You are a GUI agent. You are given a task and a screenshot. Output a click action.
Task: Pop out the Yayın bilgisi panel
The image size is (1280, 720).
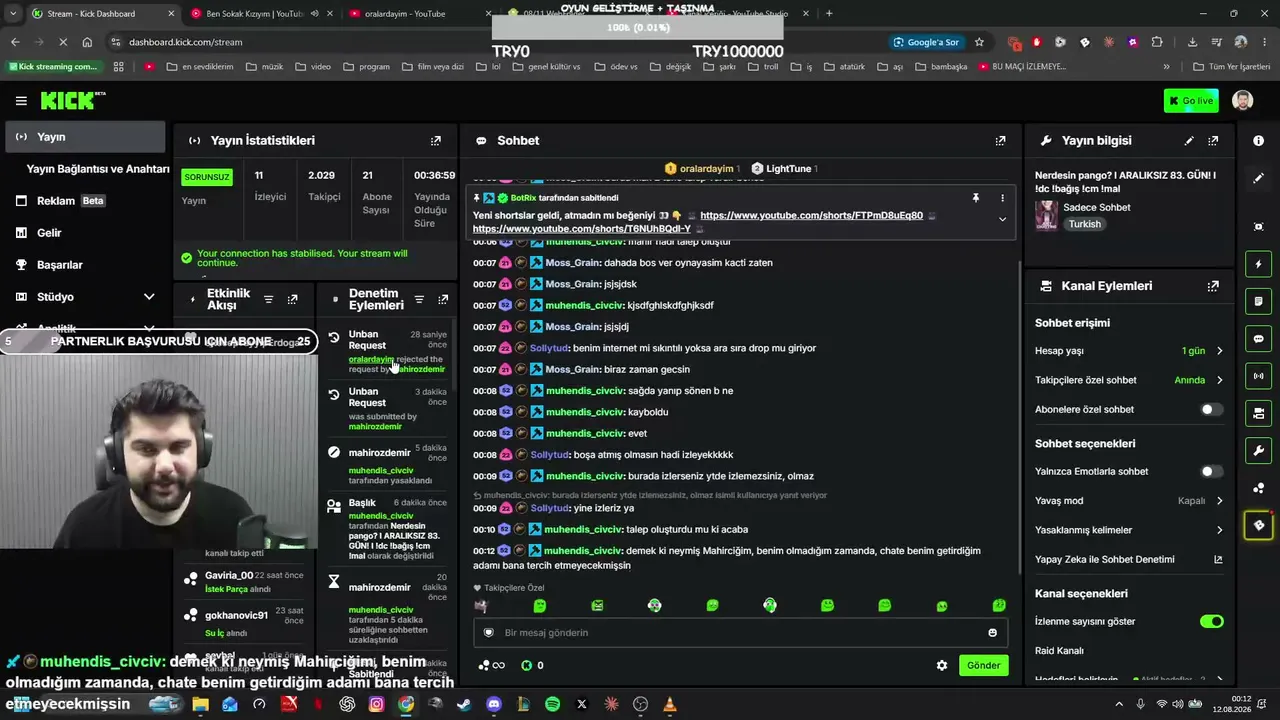[1213, 141]
